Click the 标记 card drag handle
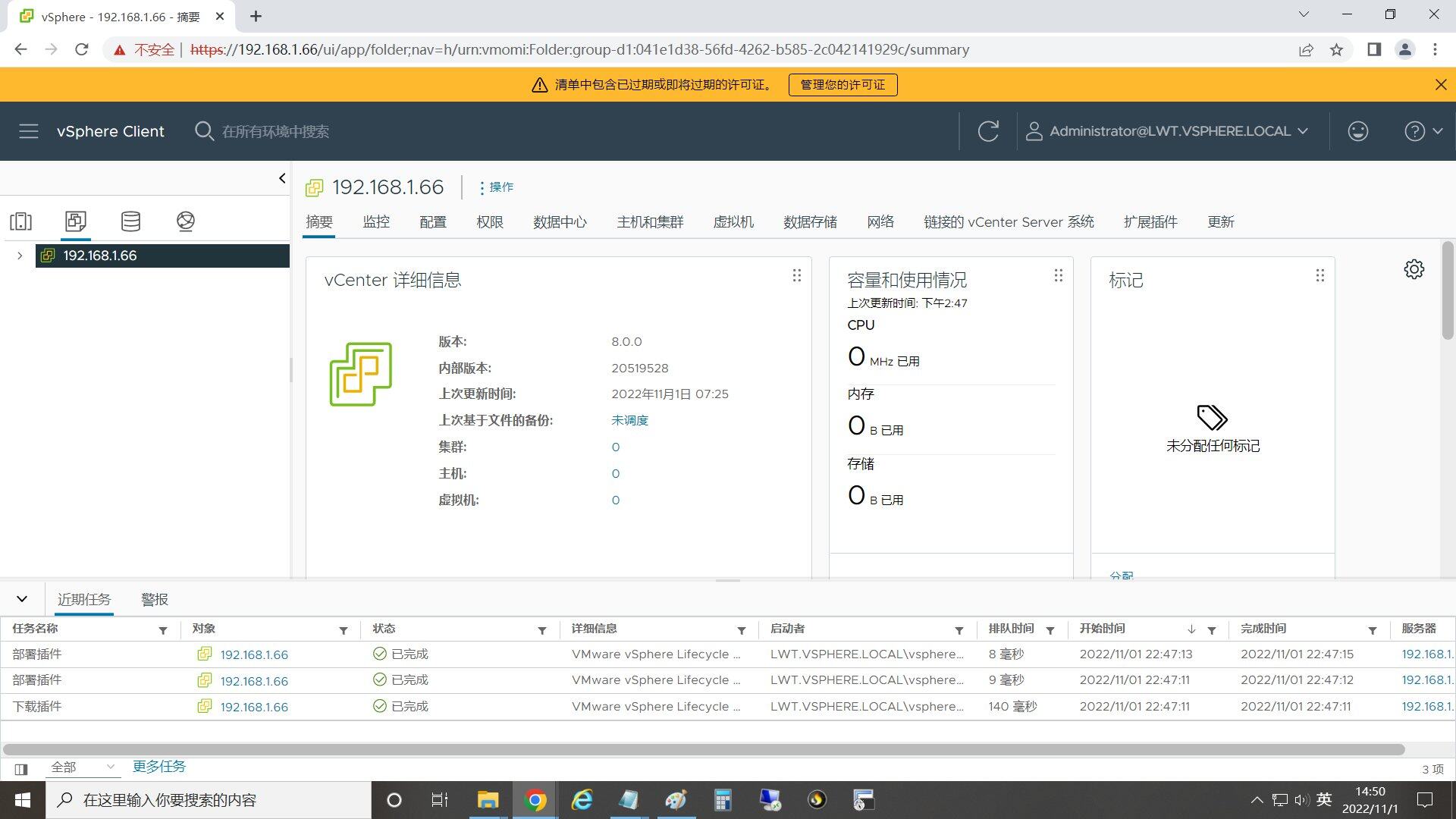Viewport: 1456px width, 819px height. click(1319, 276)
